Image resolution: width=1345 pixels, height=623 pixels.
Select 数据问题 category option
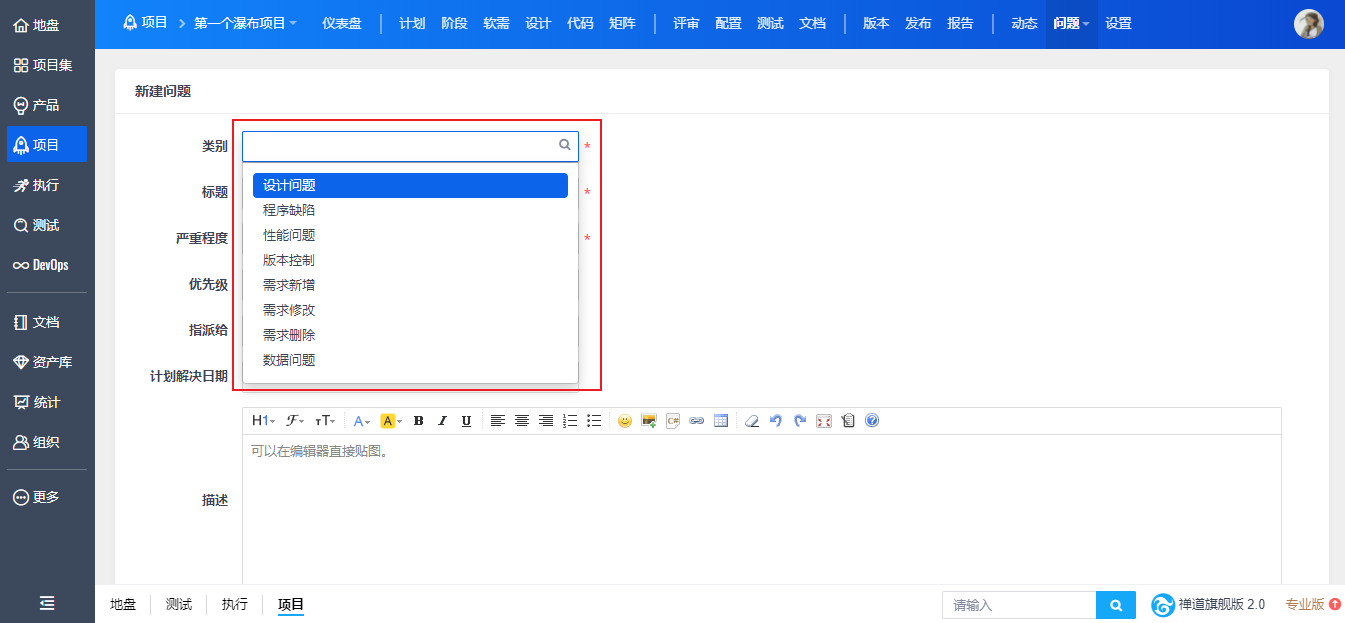(410, 360)
